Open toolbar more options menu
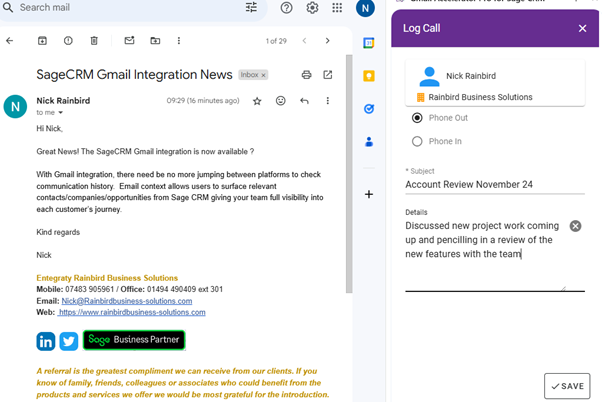 tap(179, 40)
